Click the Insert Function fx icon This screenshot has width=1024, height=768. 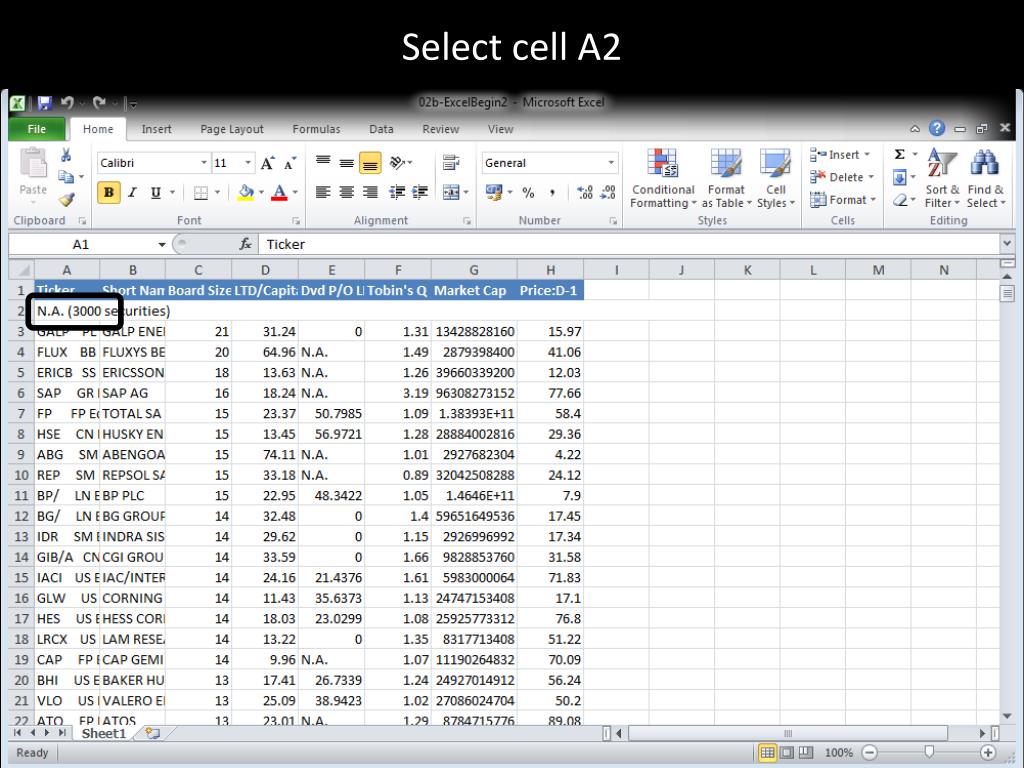click(245, 244)
